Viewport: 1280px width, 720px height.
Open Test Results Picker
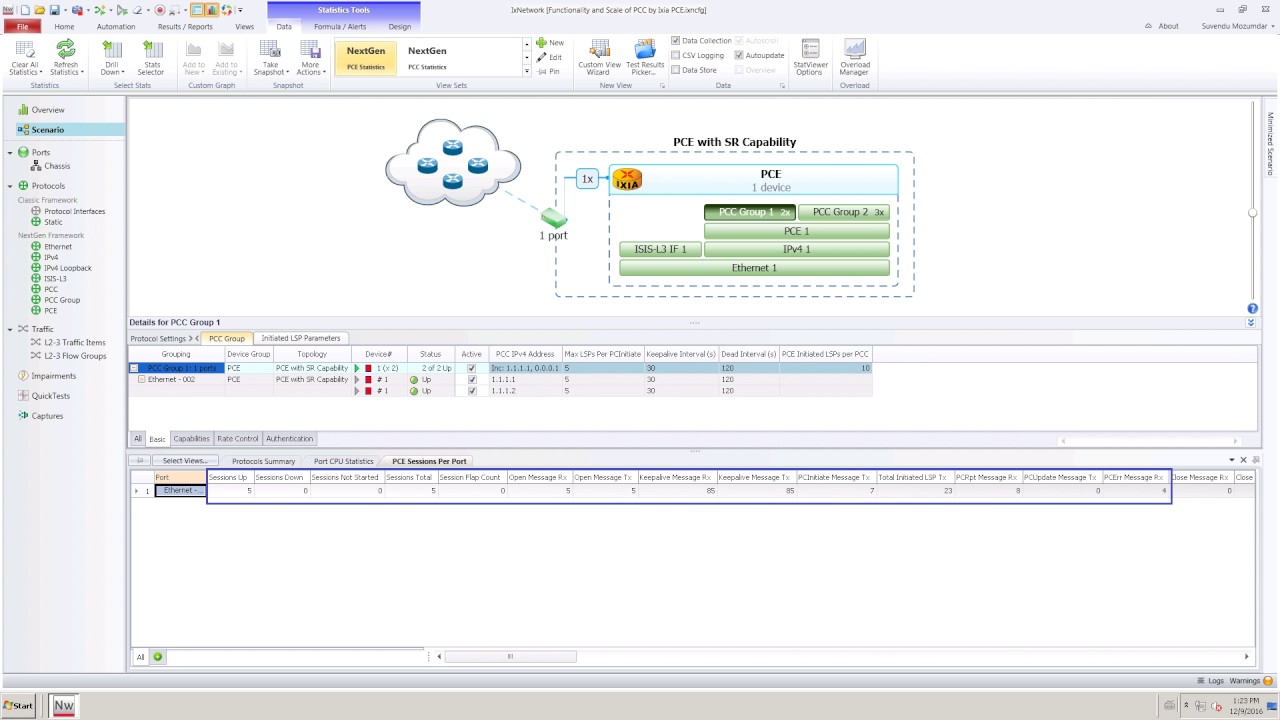[x=645, y=58]
